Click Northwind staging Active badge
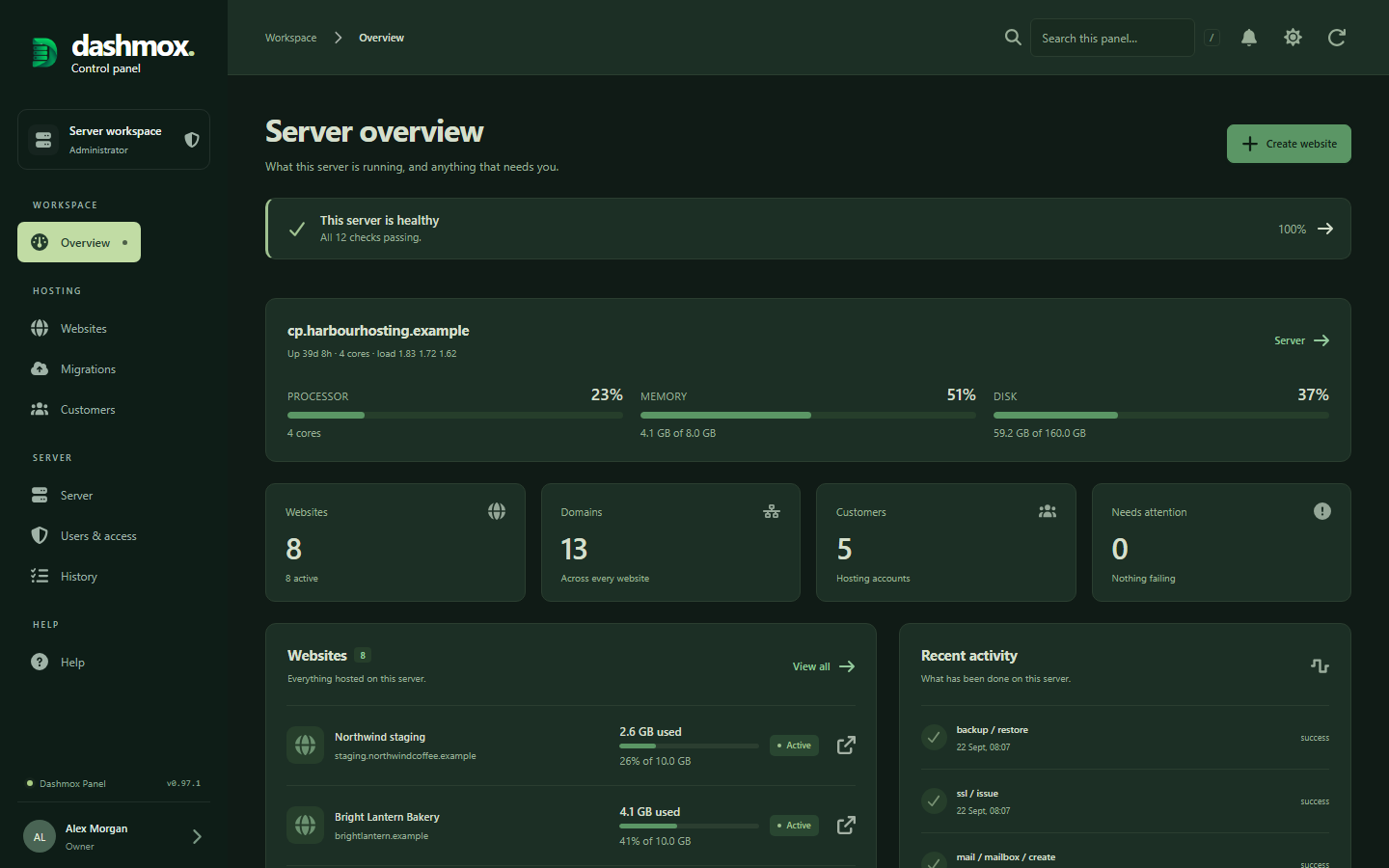The width and height of the screenshot is (1389, 868). point(794,746)
